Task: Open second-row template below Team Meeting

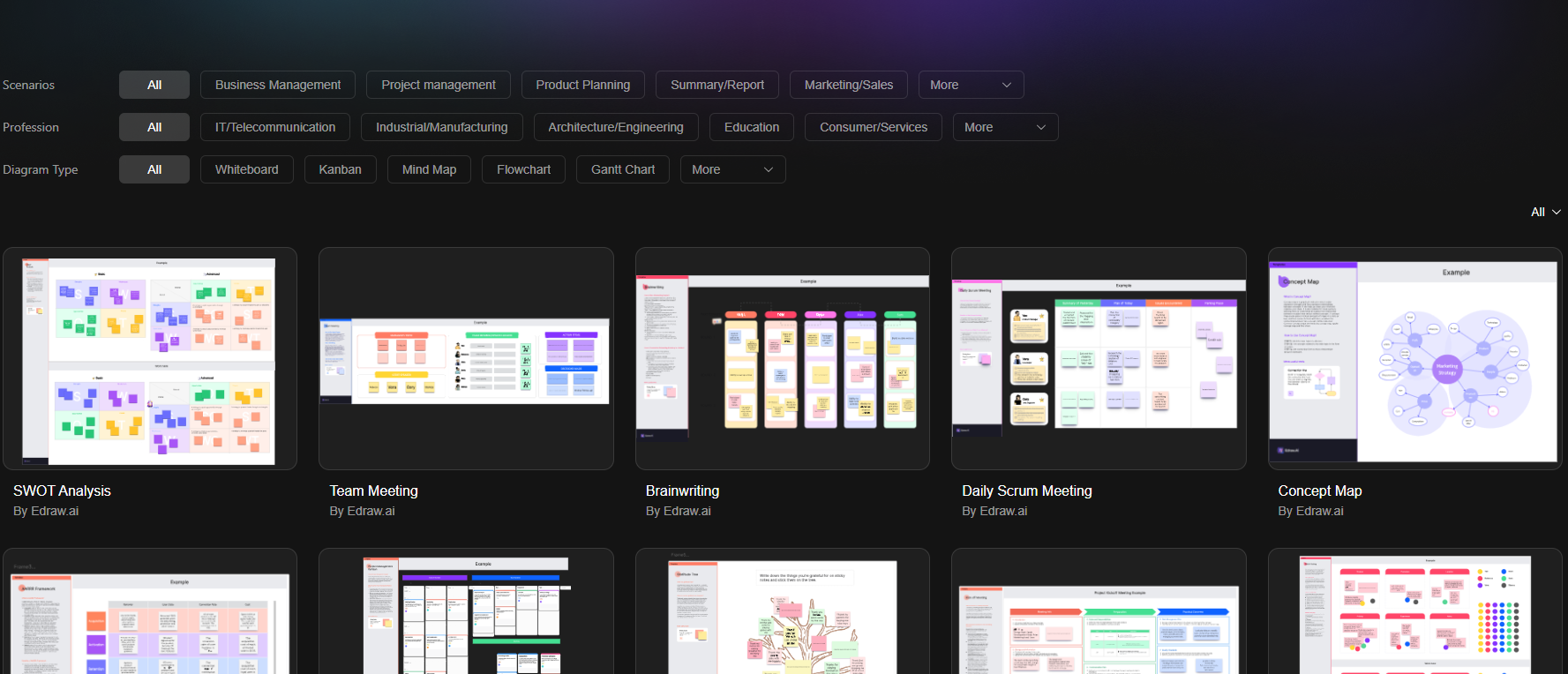Action: (466, 611)
